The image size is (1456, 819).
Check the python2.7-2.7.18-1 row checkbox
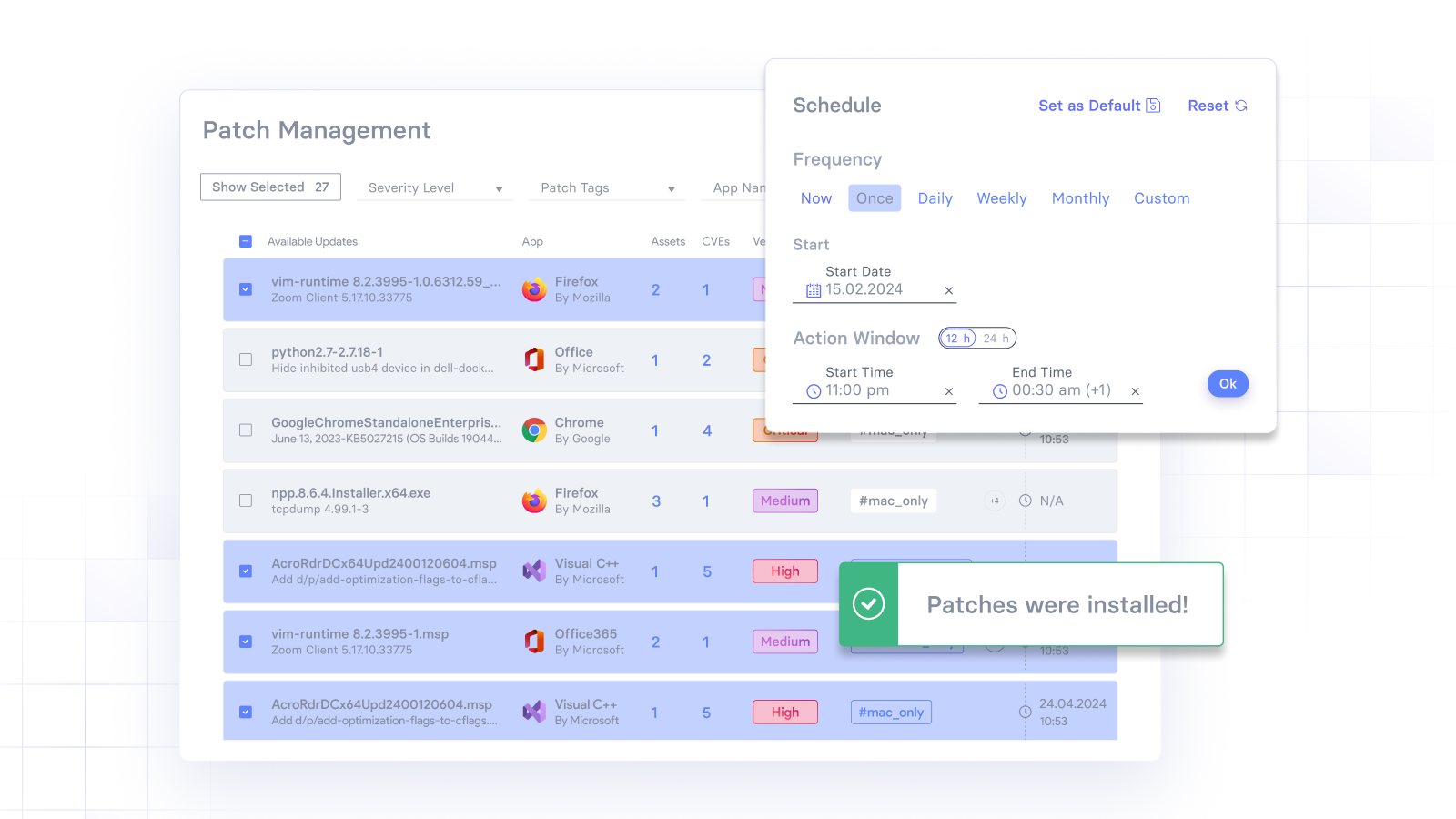[x=245, y=359]
